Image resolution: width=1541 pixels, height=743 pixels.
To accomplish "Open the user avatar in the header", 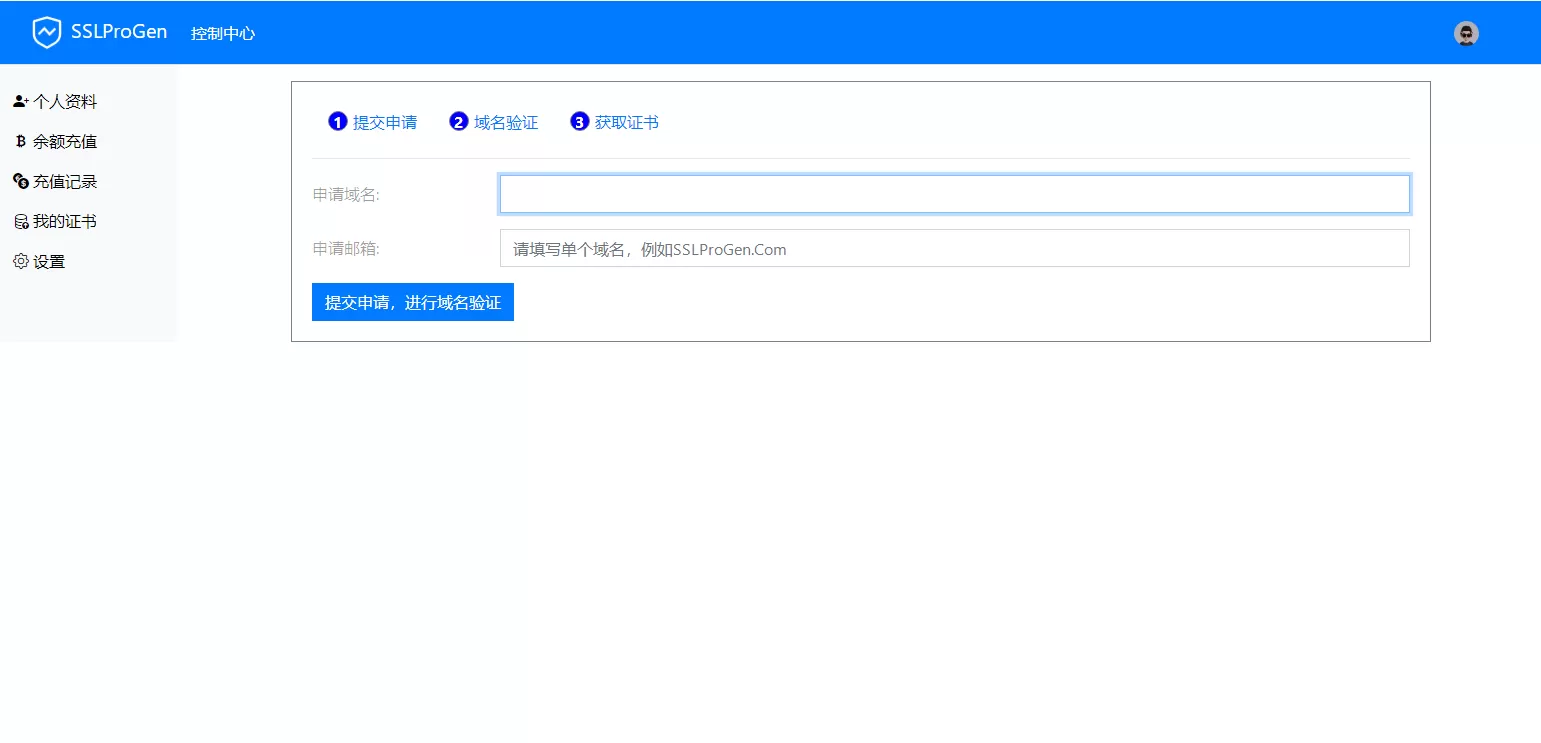I will click(1466, 34).
